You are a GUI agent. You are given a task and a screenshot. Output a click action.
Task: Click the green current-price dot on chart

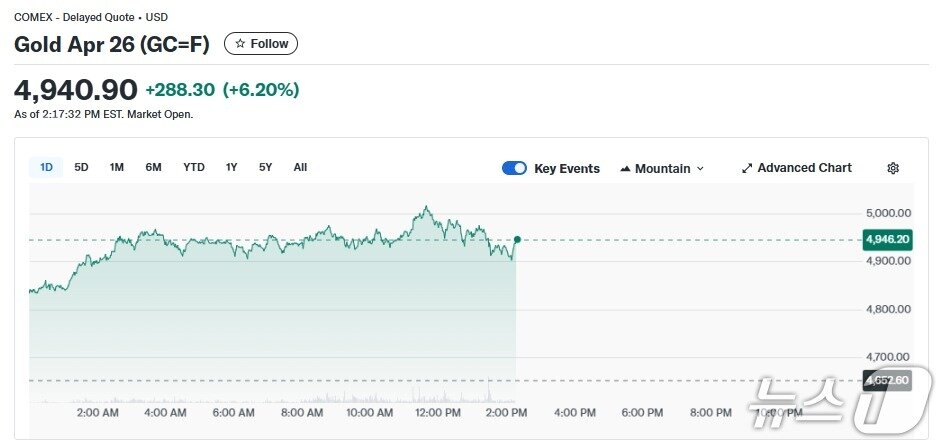(x=517, y=239)
